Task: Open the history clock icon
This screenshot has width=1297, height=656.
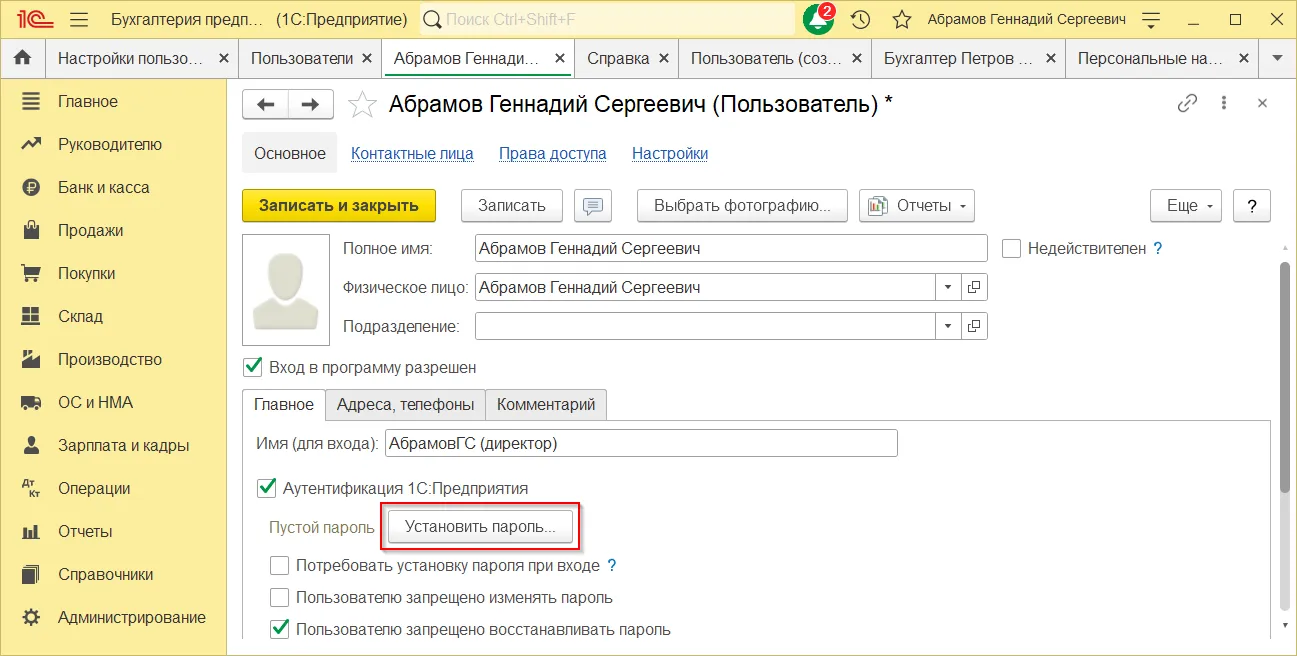Action: tap(860, 20)
